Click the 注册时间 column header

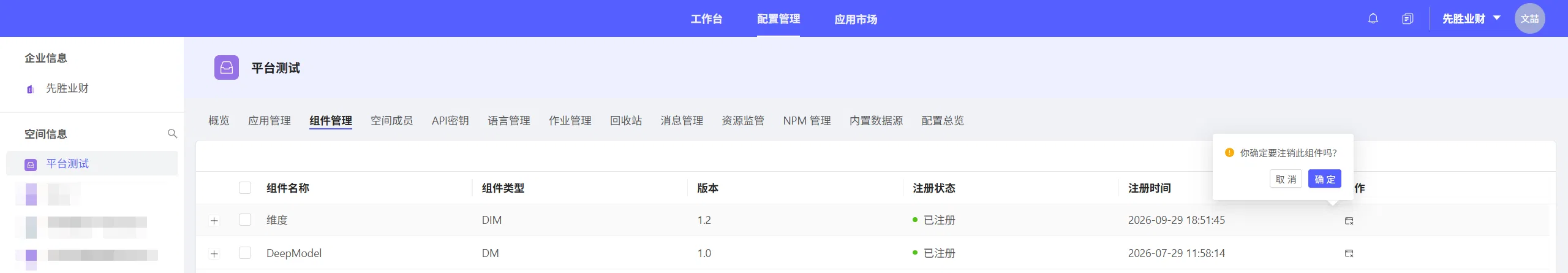coord(1149,188)
